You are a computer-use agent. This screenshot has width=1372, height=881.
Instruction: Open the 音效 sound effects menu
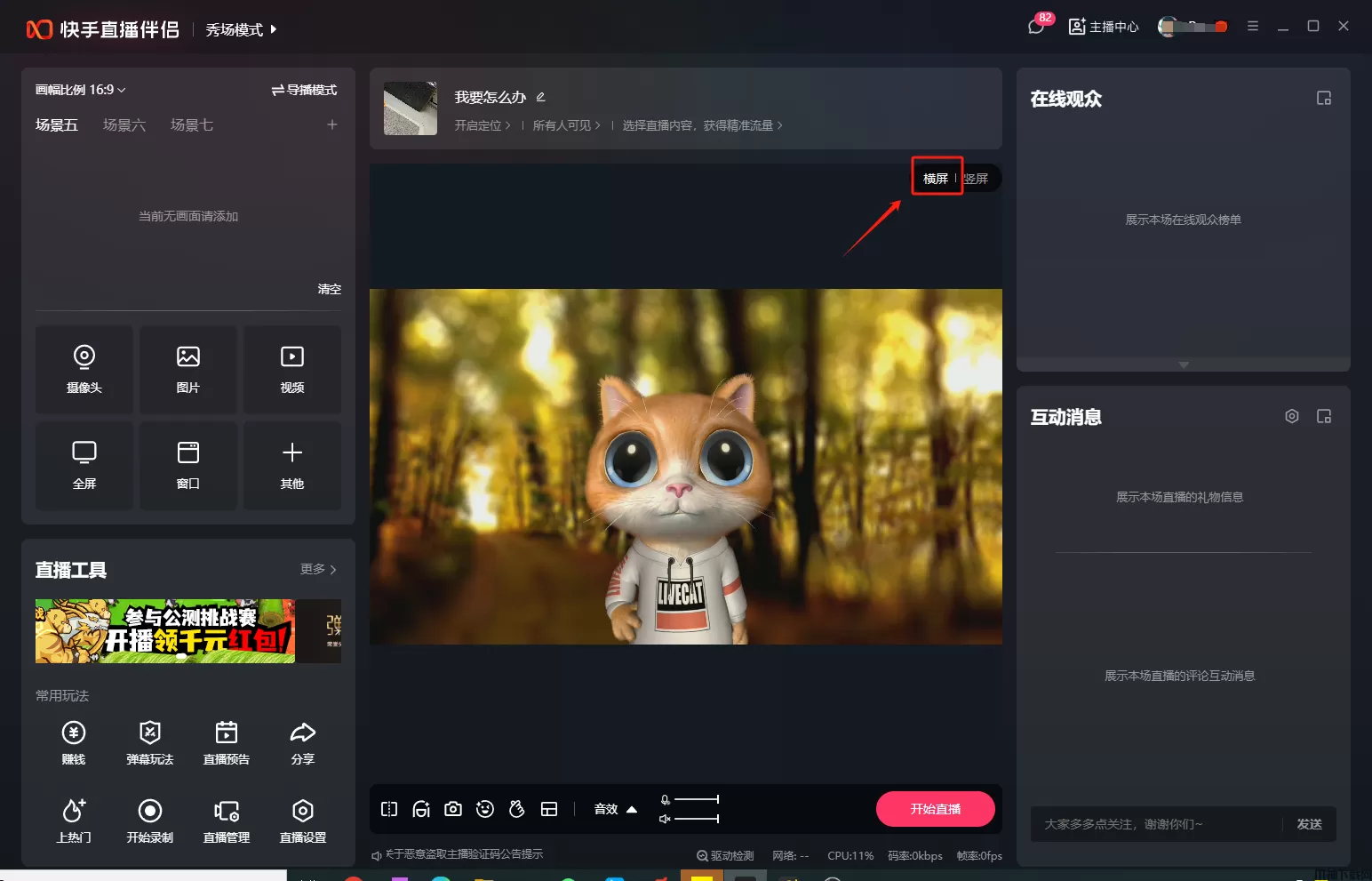click(x=615, y=809)
